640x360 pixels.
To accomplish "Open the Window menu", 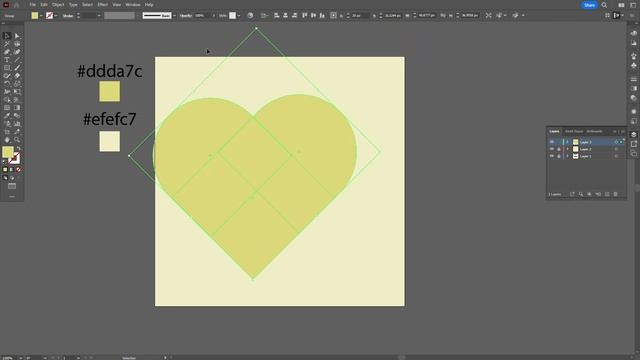I will pyautogui.click(x=133, y=5).
